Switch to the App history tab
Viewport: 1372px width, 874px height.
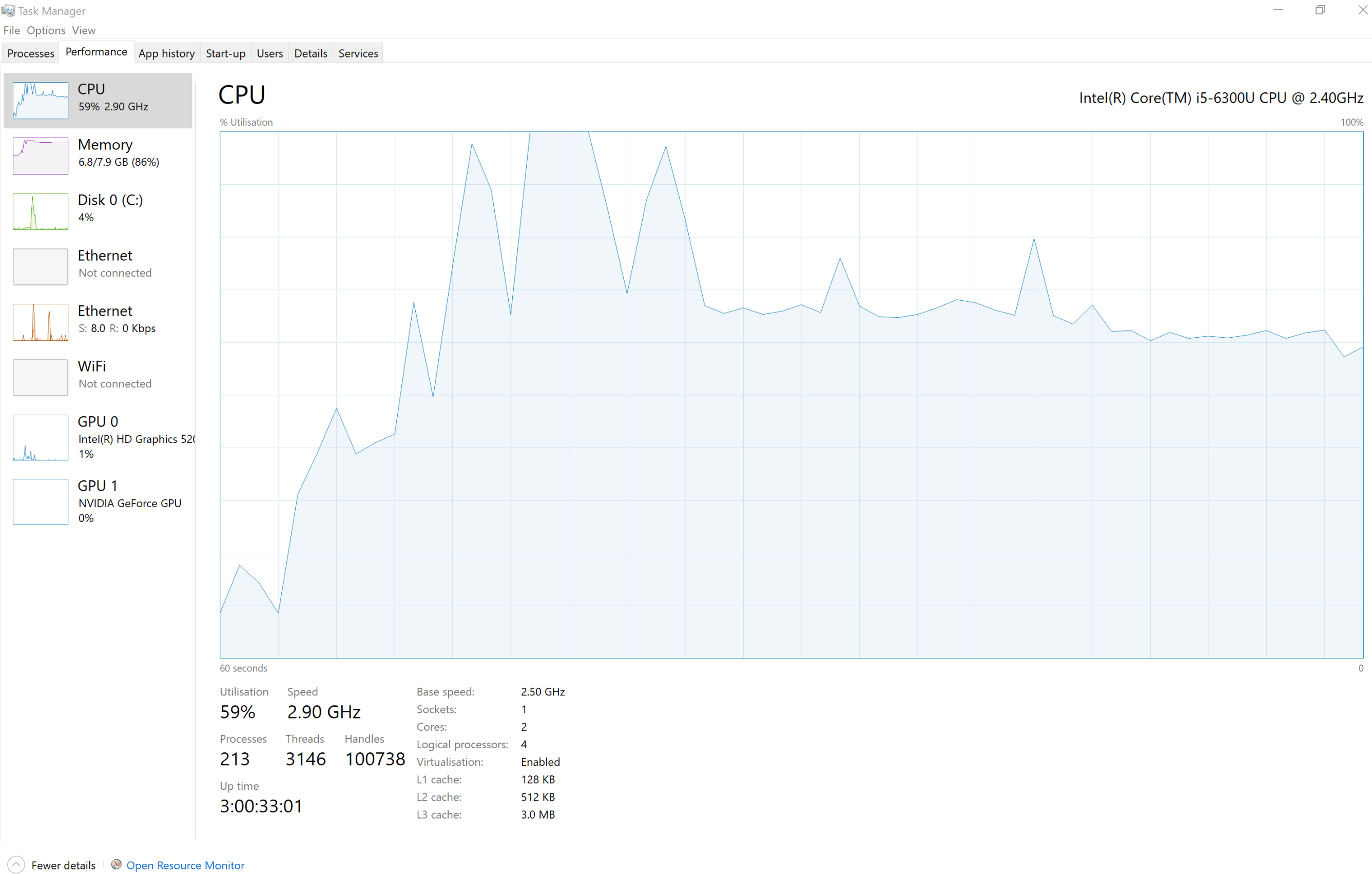coord(164,53)
